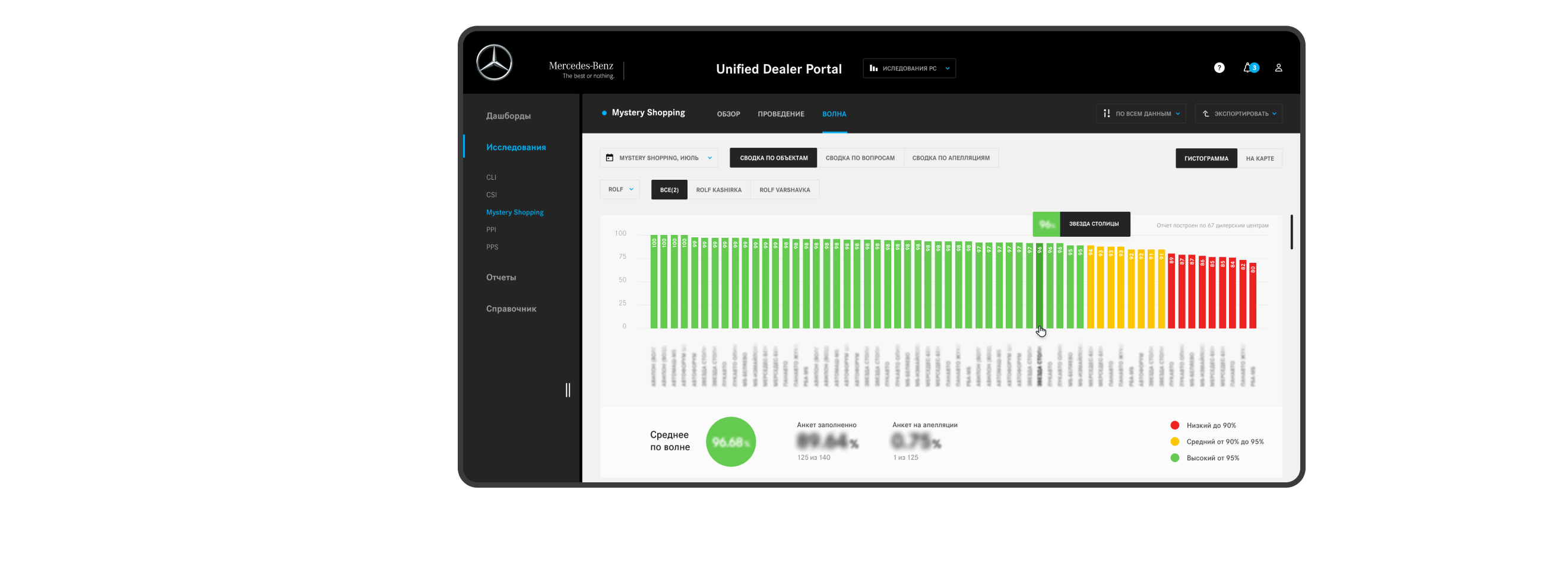Screen dimensions: 1568x582
Task: Select Сводка по апелляциям view
Action: click(950, 158)
